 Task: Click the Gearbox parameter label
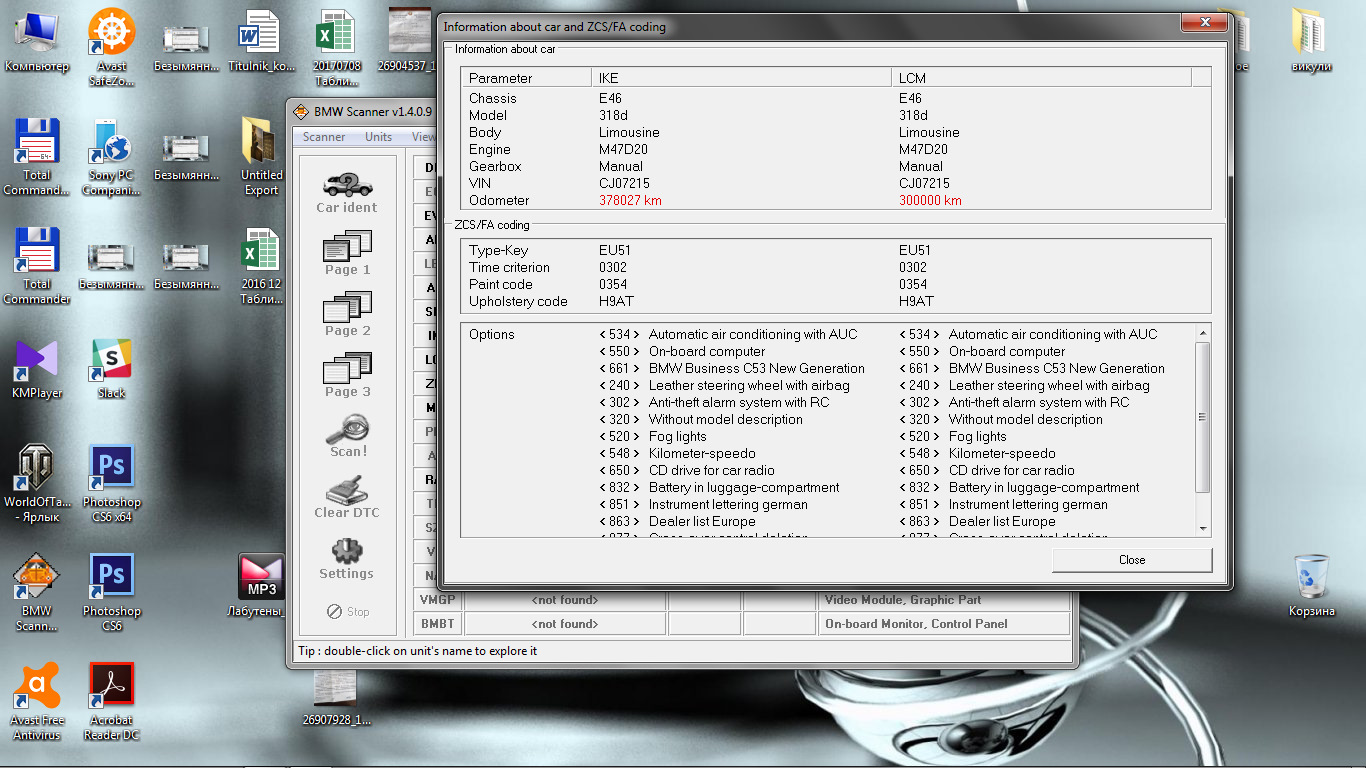point(495,167)
